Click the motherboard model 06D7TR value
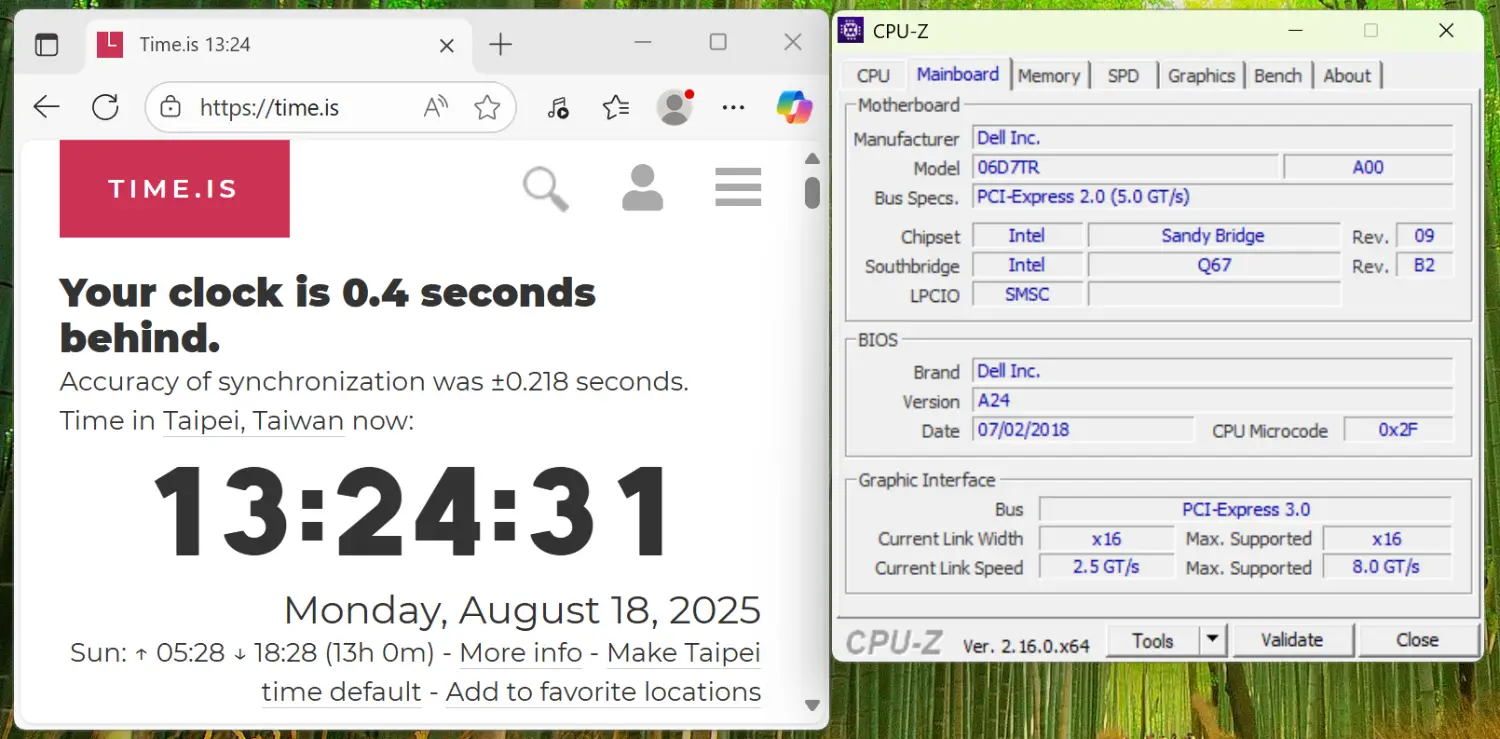This screenshot has height=739, width=1500. coord(1125,168)
